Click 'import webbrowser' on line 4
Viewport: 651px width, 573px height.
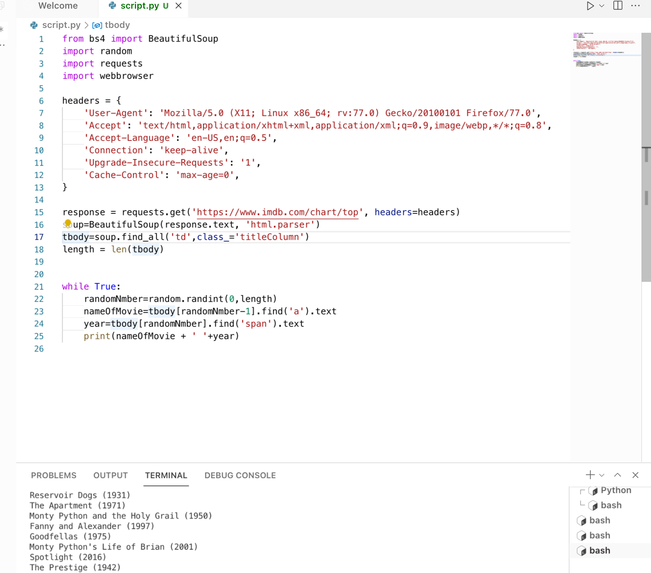[x=108, y=76]
